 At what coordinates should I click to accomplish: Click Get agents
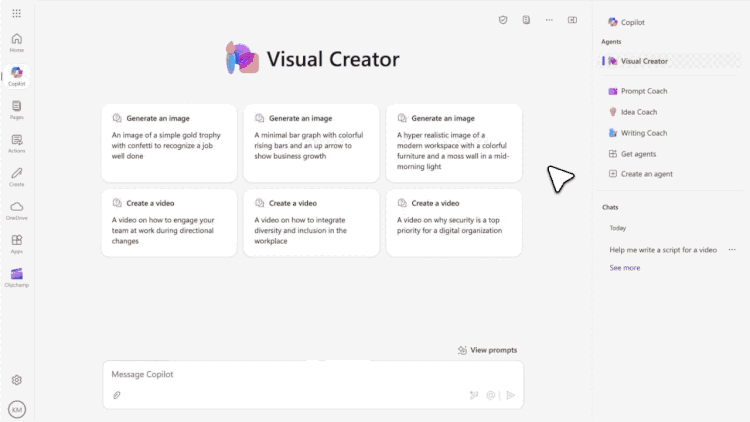click(632, 154)
